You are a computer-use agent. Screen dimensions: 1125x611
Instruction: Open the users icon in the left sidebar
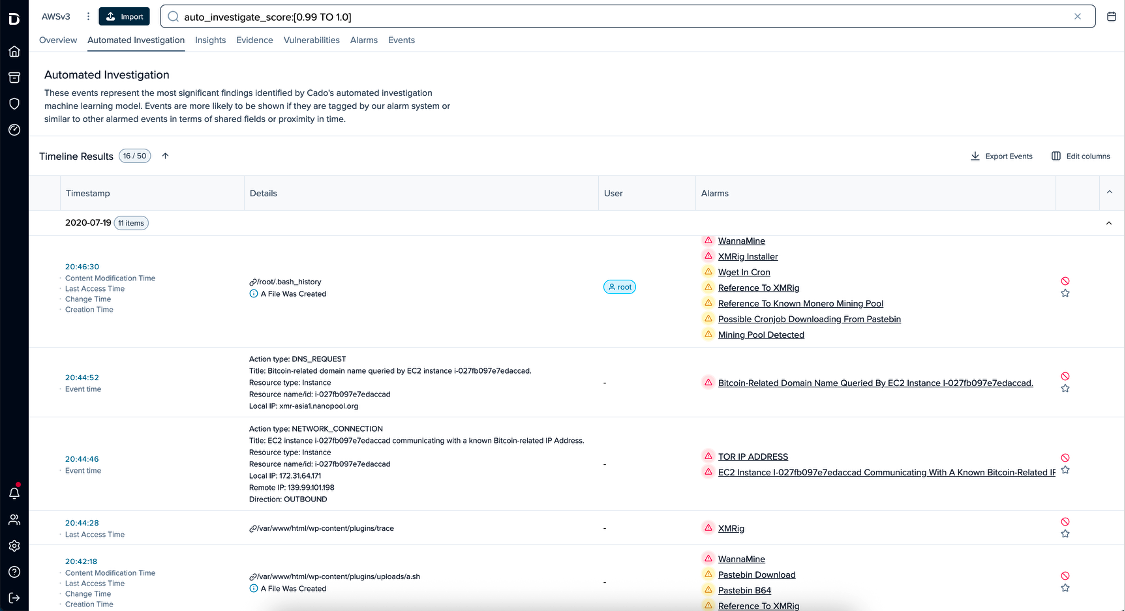14,519
